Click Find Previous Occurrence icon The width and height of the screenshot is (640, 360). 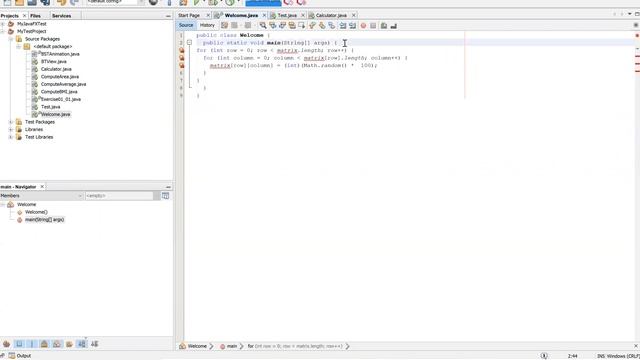click(273, 25)
